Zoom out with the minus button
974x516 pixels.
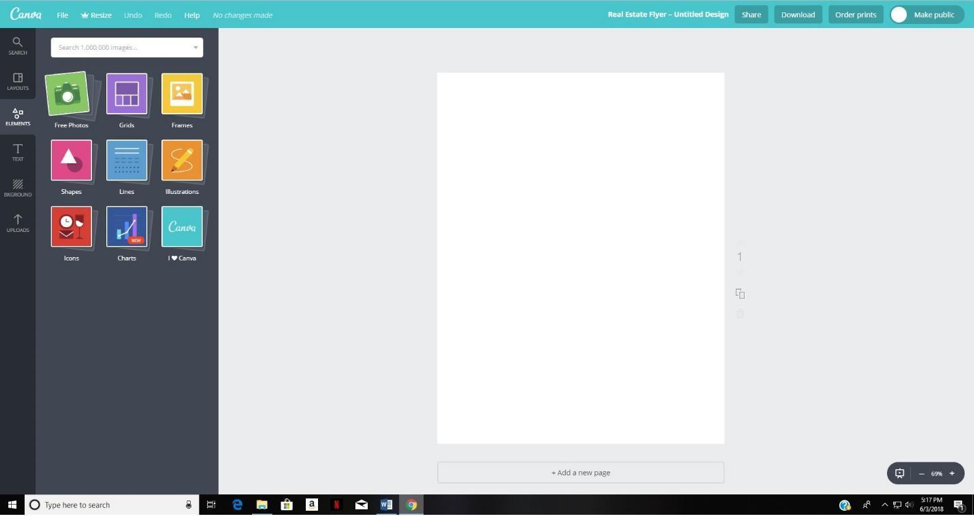click(921, 474)
